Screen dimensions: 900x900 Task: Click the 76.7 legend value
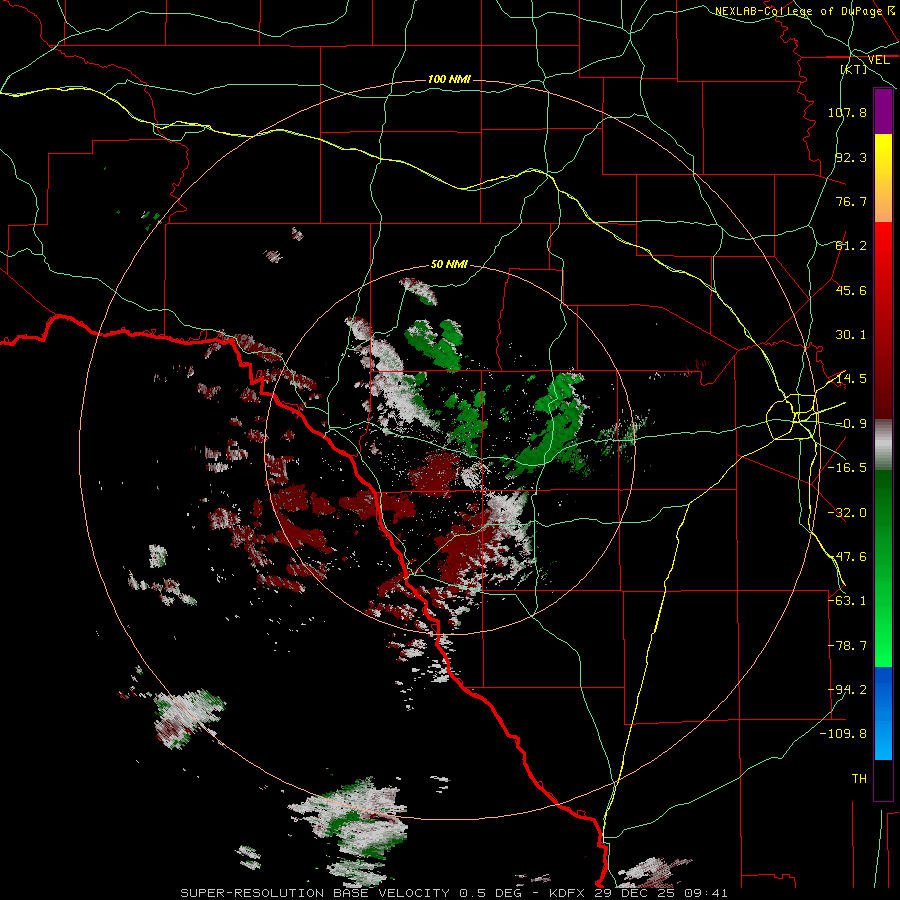851,201
